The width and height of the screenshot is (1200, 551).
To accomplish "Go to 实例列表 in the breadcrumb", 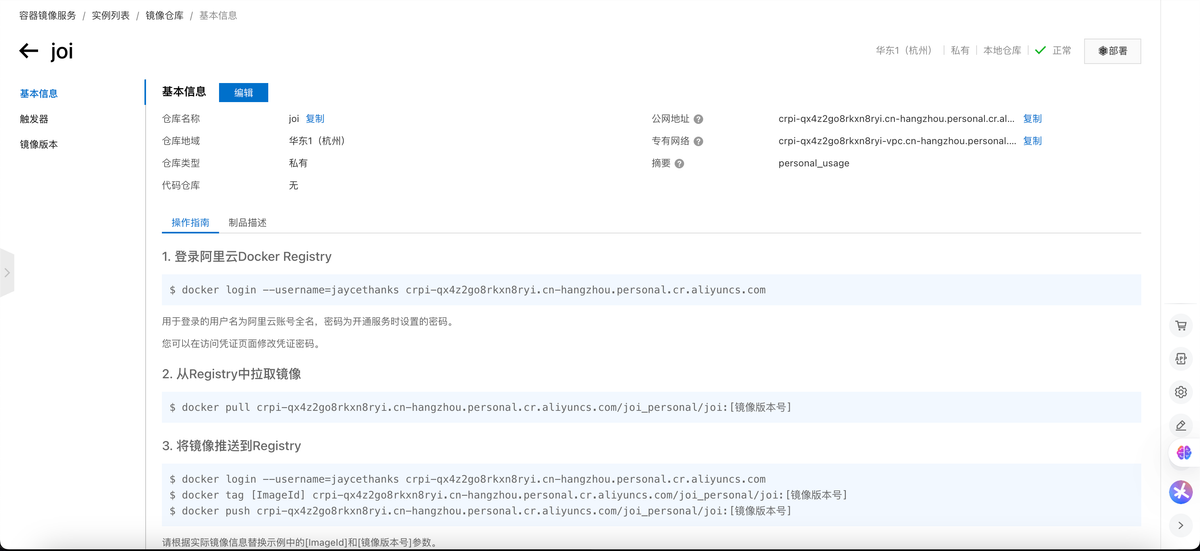I will [110, 16].
